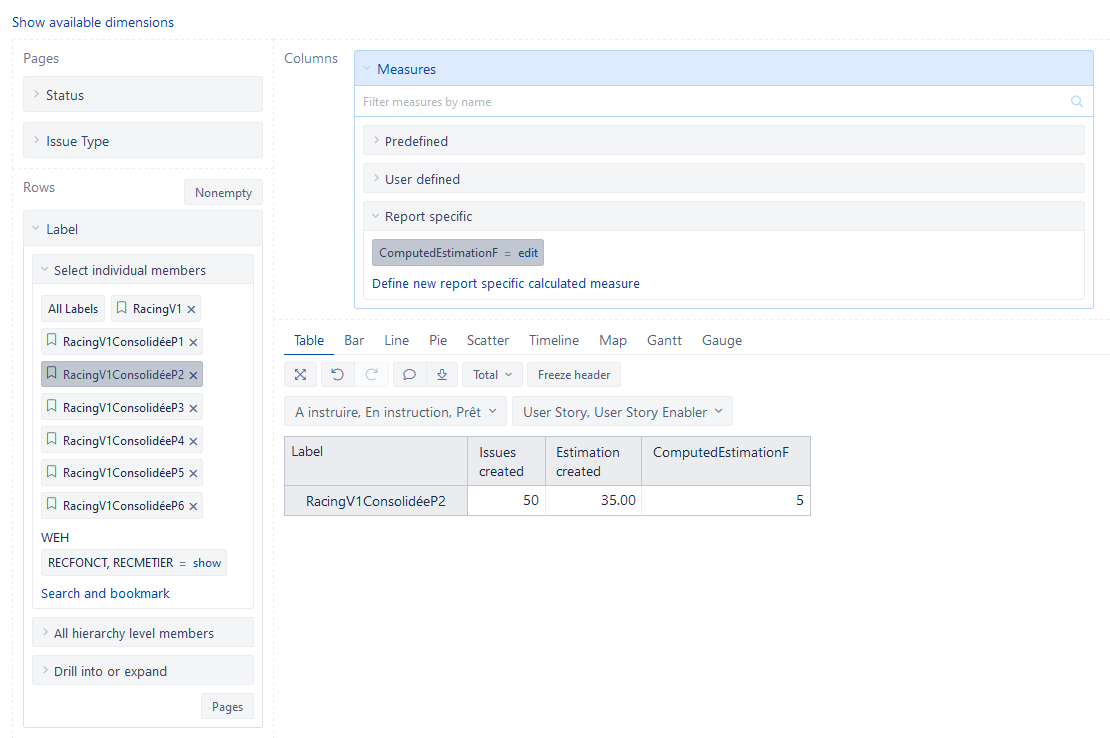Toggle the Nonempty rows option
The height and width of the screenshot is (738, 1110).
click(x=223, y=192)
